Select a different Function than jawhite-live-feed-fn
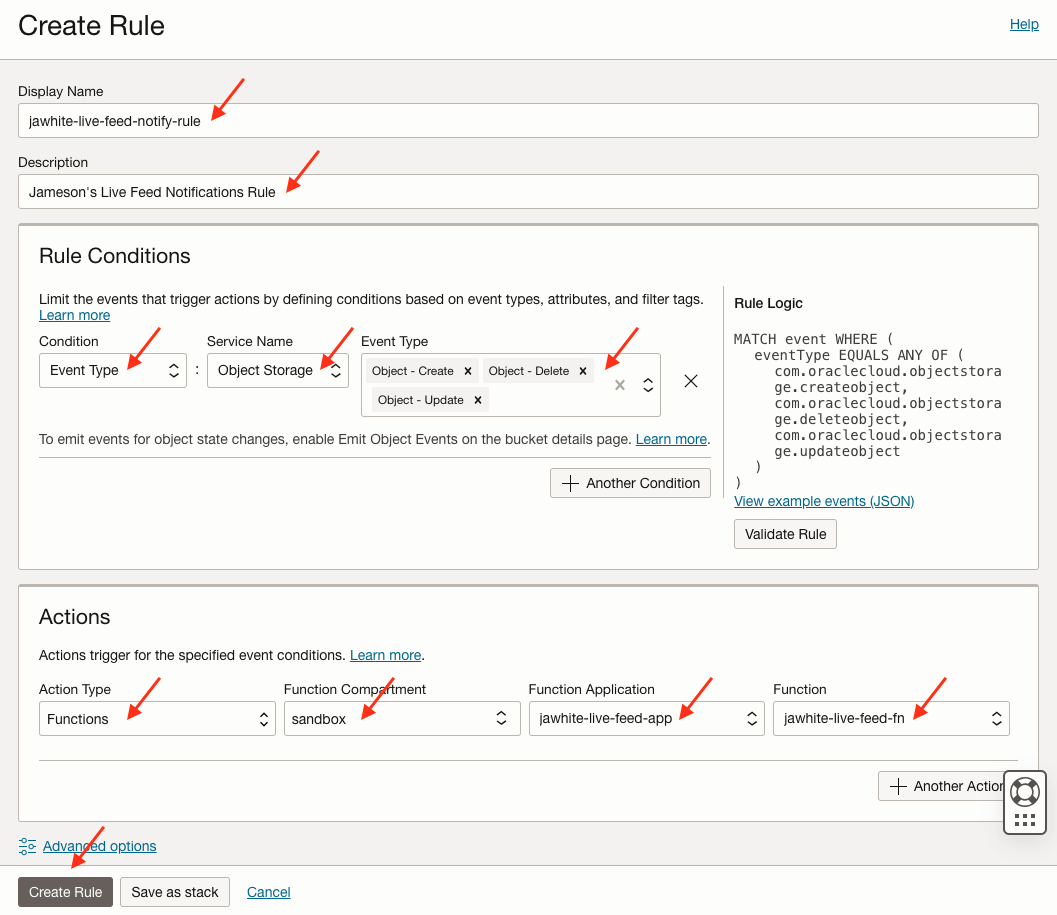 coord(890,718)
